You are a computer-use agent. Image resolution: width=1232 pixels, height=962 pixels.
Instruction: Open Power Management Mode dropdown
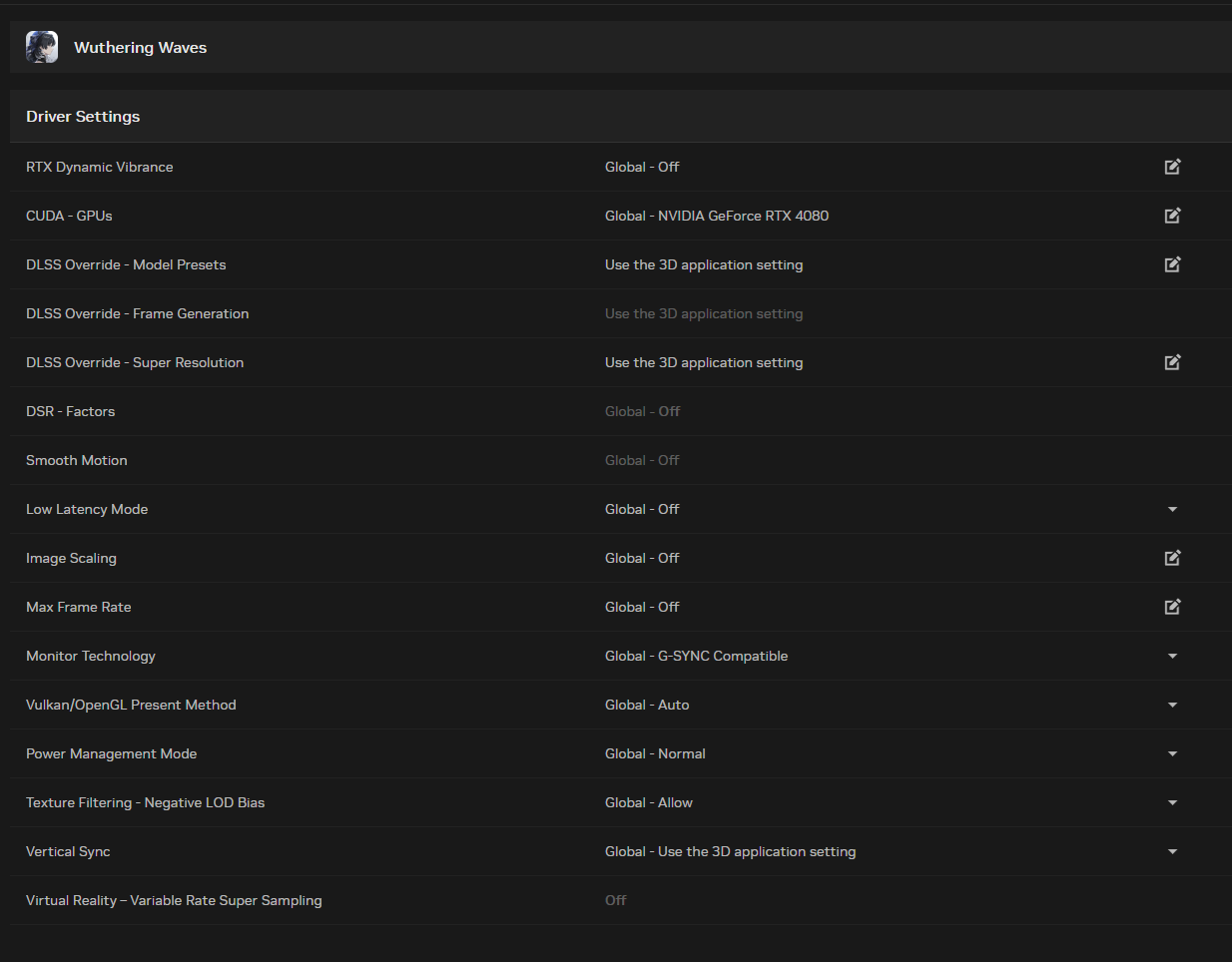[x=1173, y=753]
